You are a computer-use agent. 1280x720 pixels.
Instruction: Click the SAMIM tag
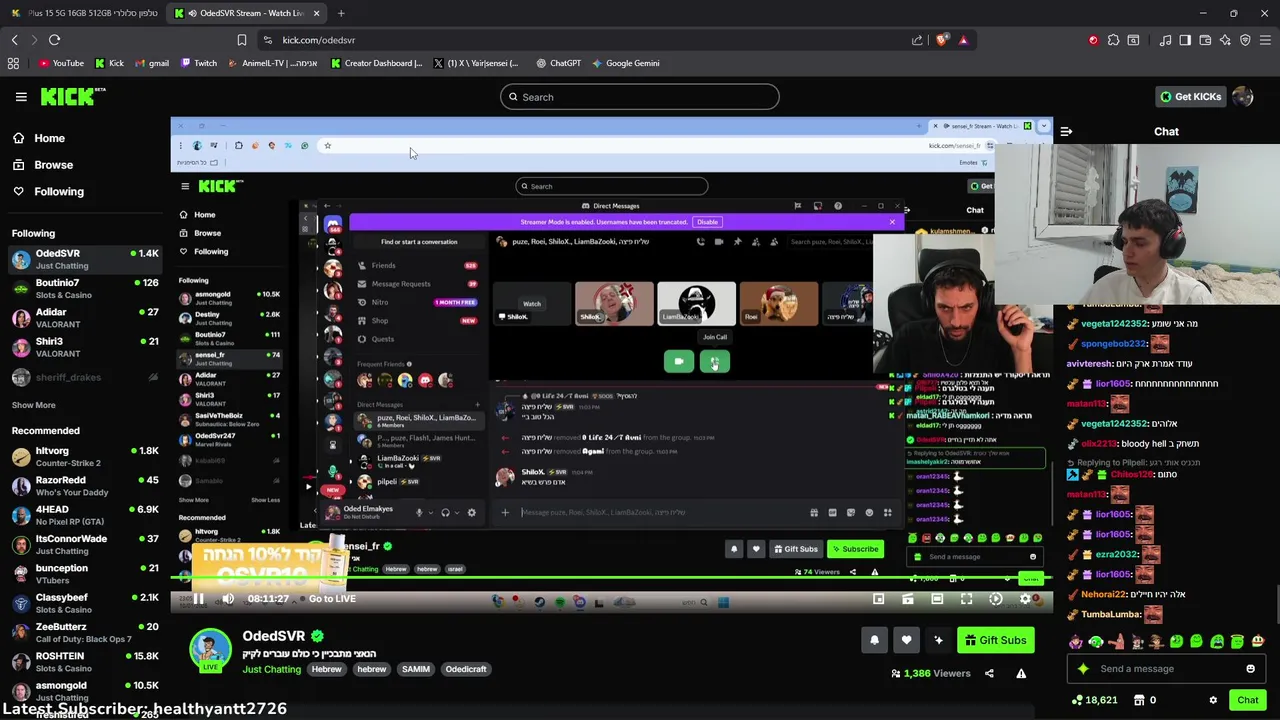point(415,669)
